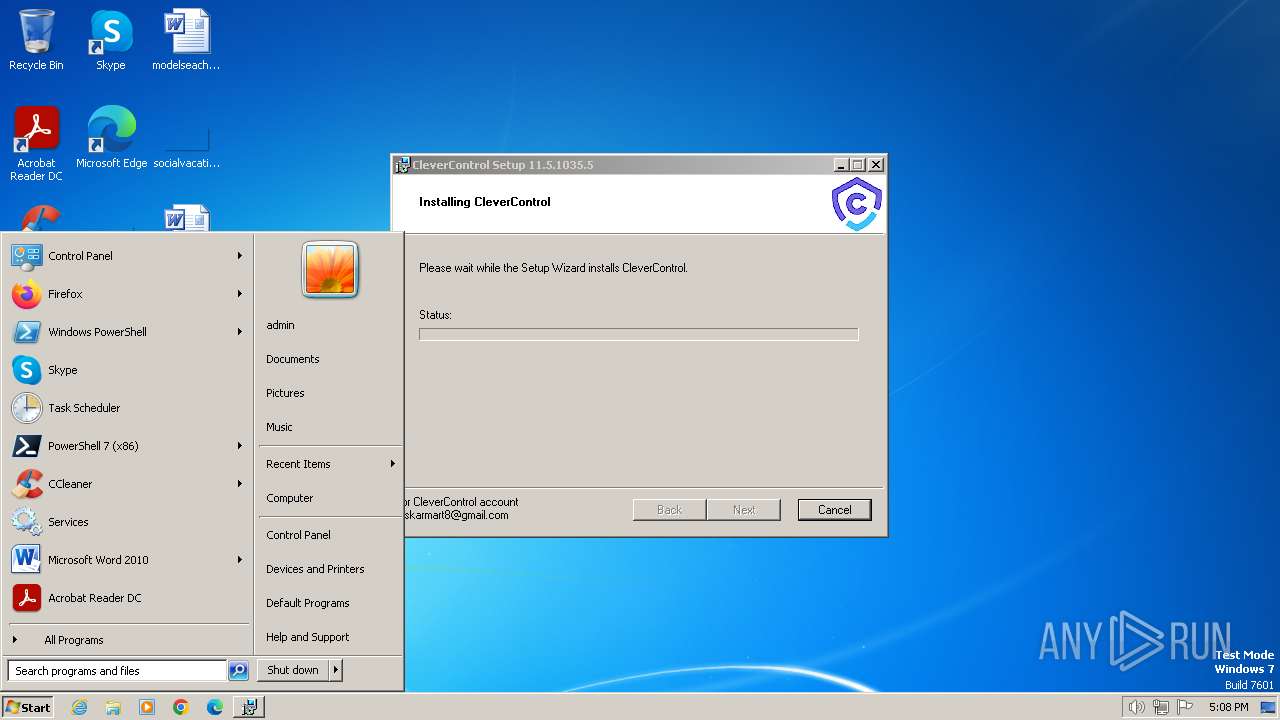Viewport: 1280px width, 720px height.
Task: Expand the Recent Items submenu arrow
Action: coord(393,464)
